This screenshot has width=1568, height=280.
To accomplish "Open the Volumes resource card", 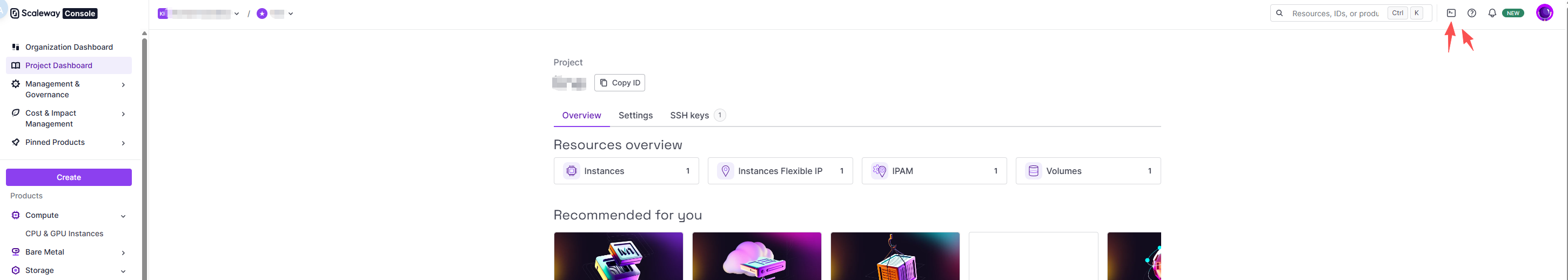I will pyautogui.click(x=1088, y=171).
